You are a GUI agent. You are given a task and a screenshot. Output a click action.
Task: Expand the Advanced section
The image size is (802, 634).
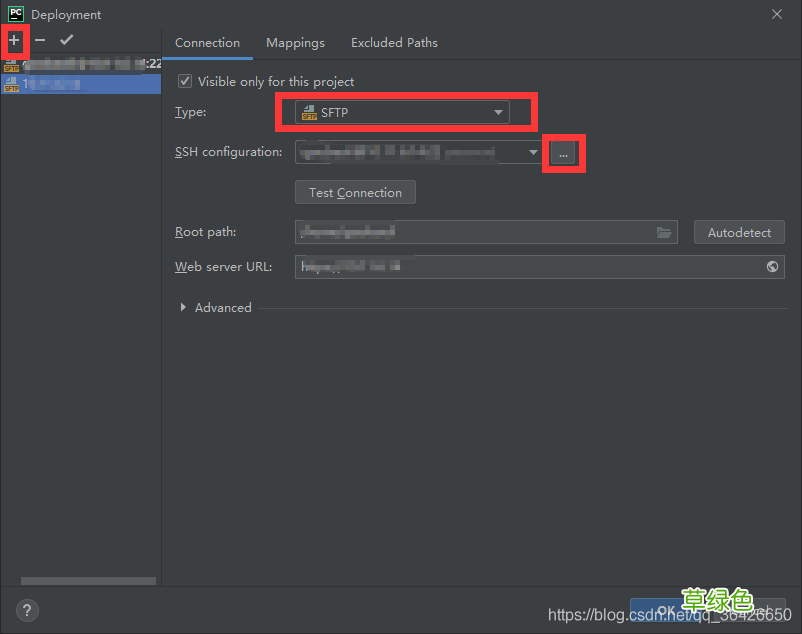pyautogui.click(x=184, y=308)
